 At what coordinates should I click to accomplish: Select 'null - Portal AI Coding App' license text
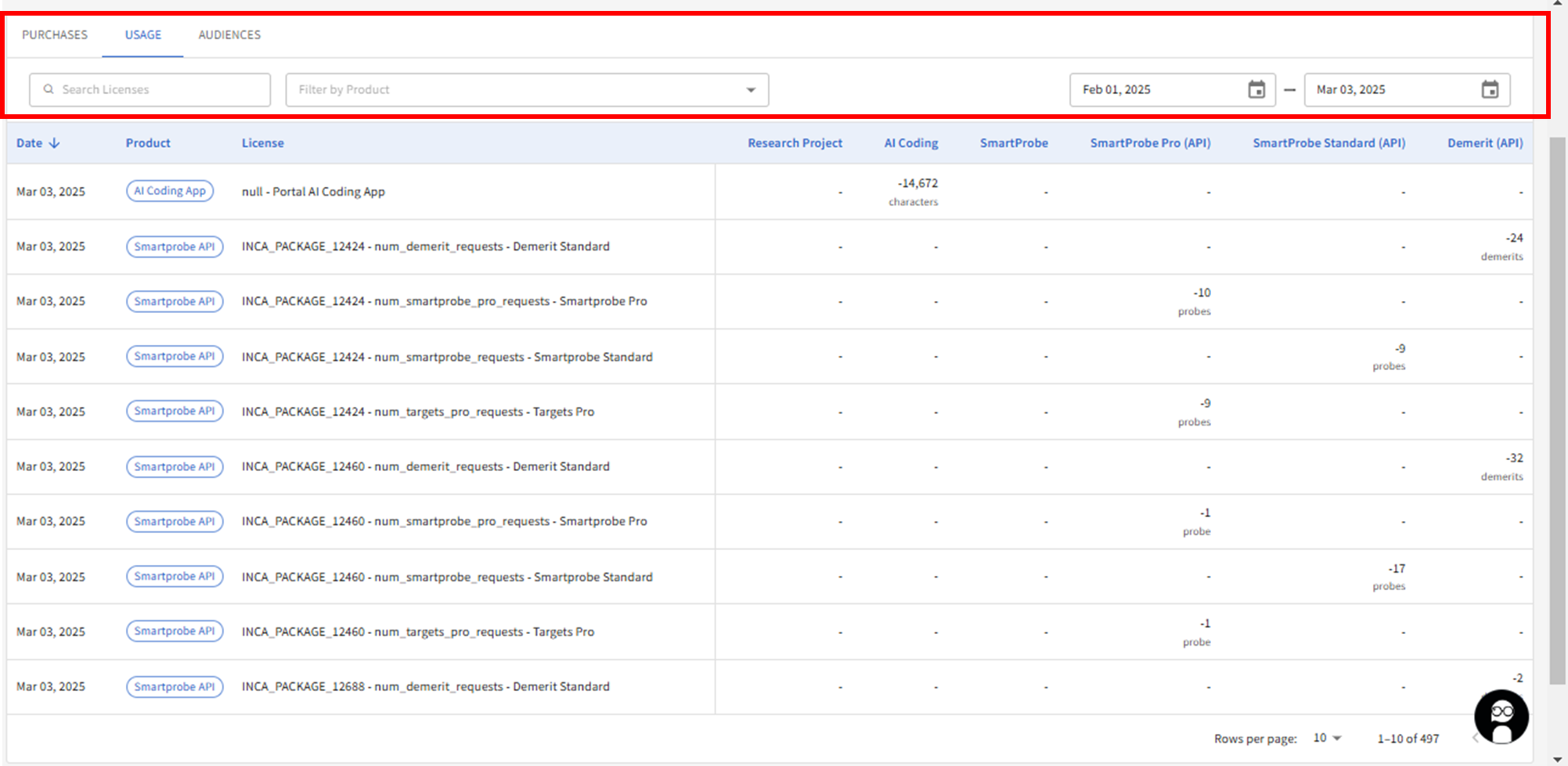313,192
